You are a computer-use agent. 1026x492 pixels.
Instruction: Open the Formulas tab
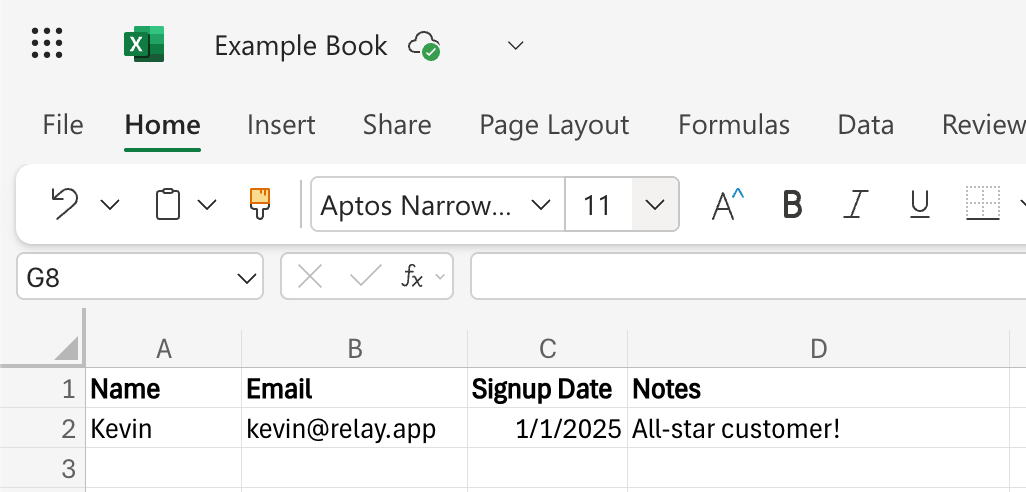point(733,125)
